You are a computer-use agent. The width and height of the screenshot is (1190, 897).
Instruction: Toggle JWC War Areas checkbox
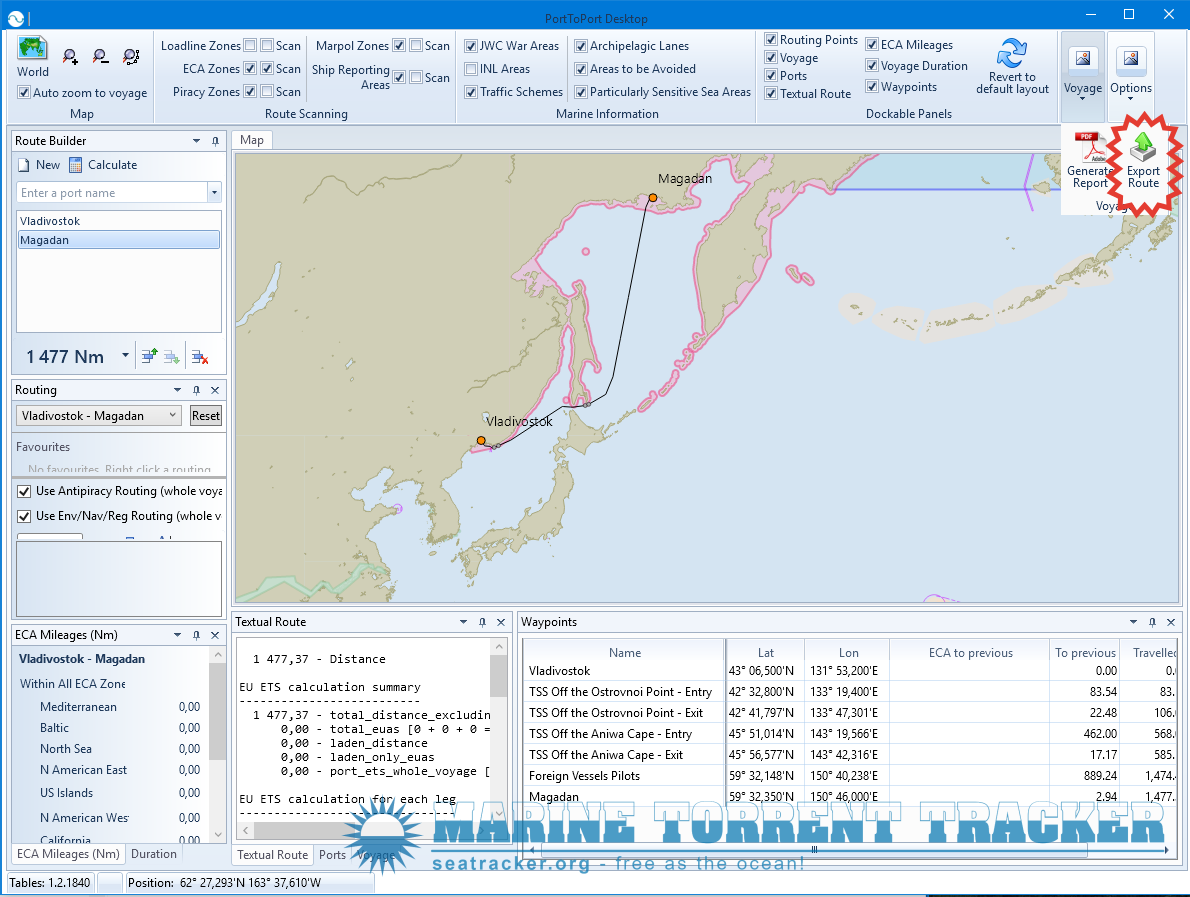coord(471,46)
